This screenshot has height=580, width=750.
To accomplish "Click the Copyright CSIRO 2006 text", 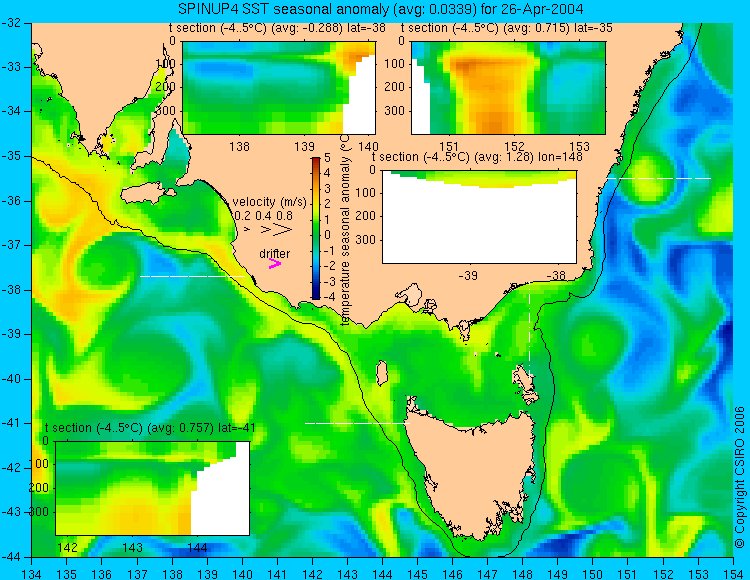I will (739, 477).
